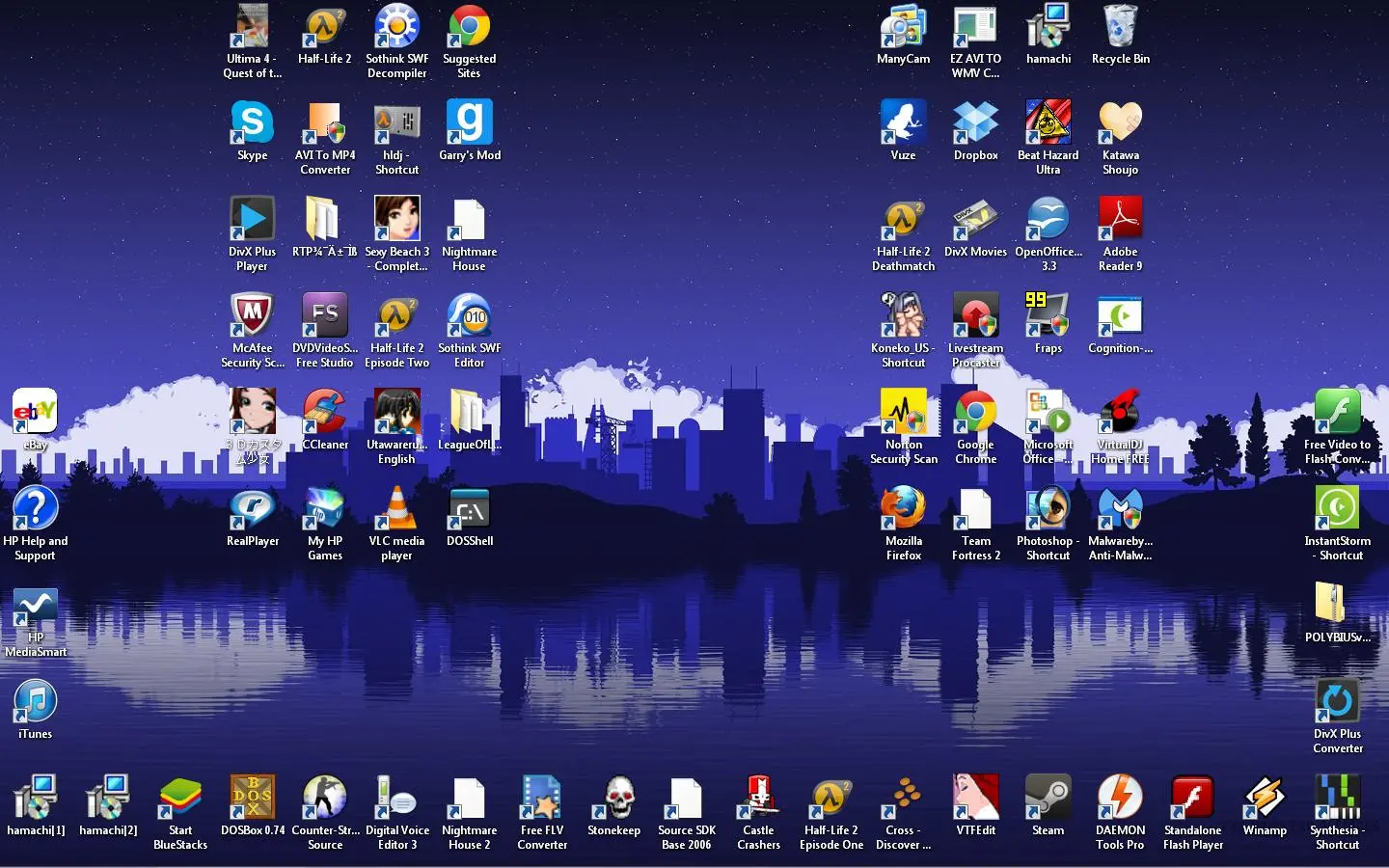Launch Vuze shortcut icon
Viewport: 1389px width, 868px height.
(x=904, y=122)
